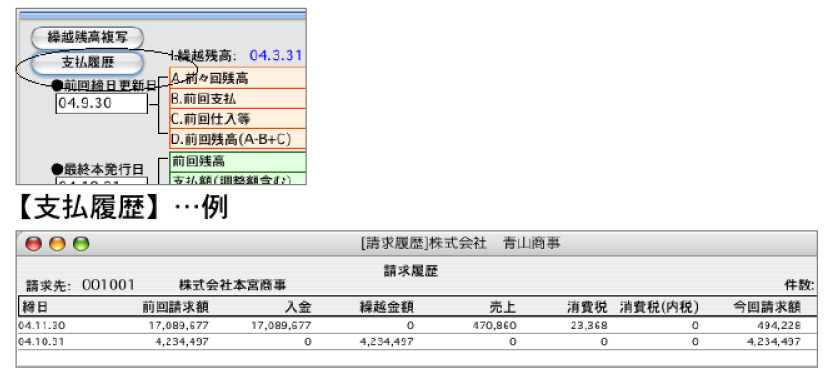Image resolution: width=826 pixels, height=374 pixels.
Task: Click the 請求先 code 001001
Action: 108,285
